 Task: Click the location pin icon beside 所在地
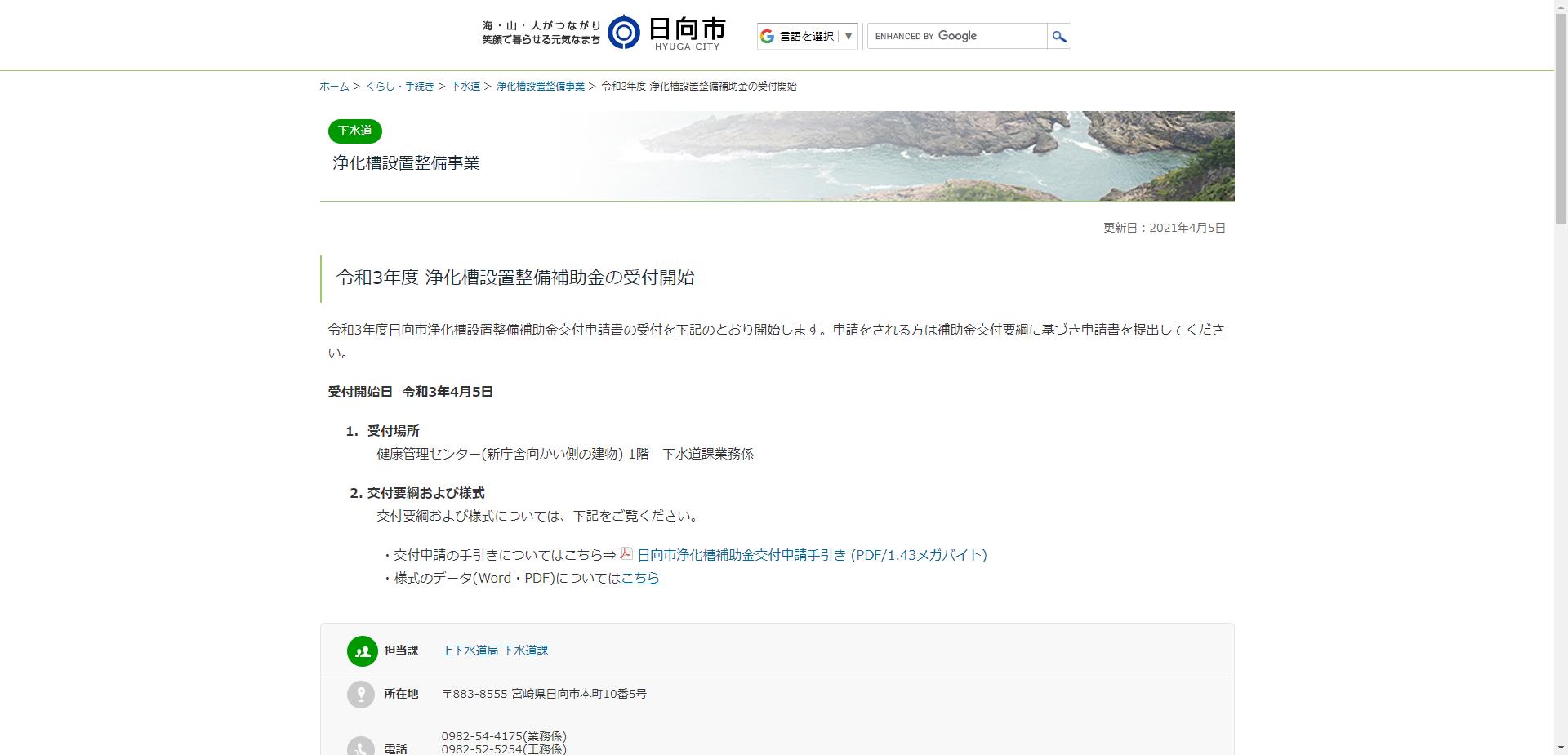362,694
